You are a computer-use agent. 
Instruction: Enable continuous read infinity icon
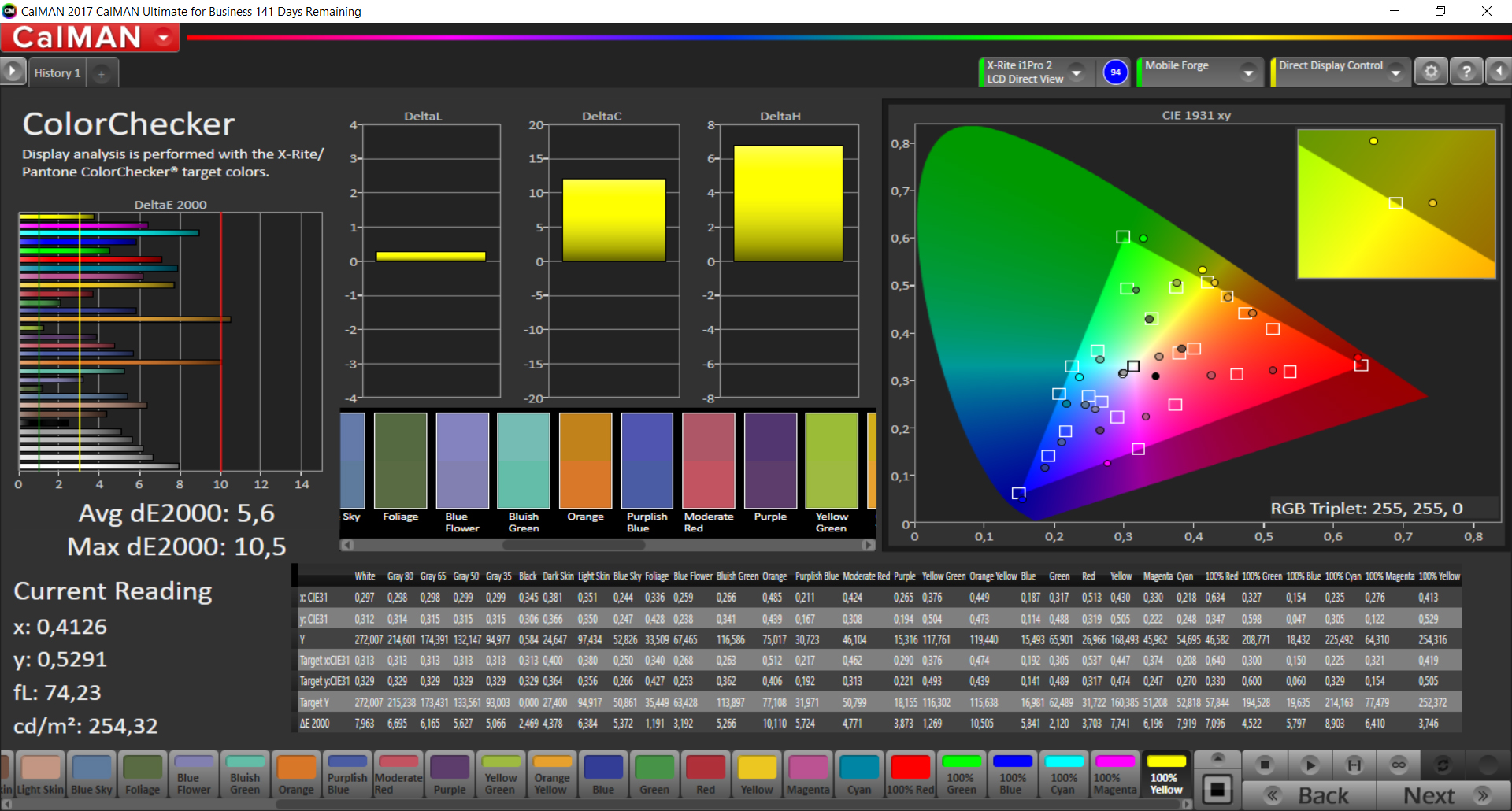[1399, 765]
